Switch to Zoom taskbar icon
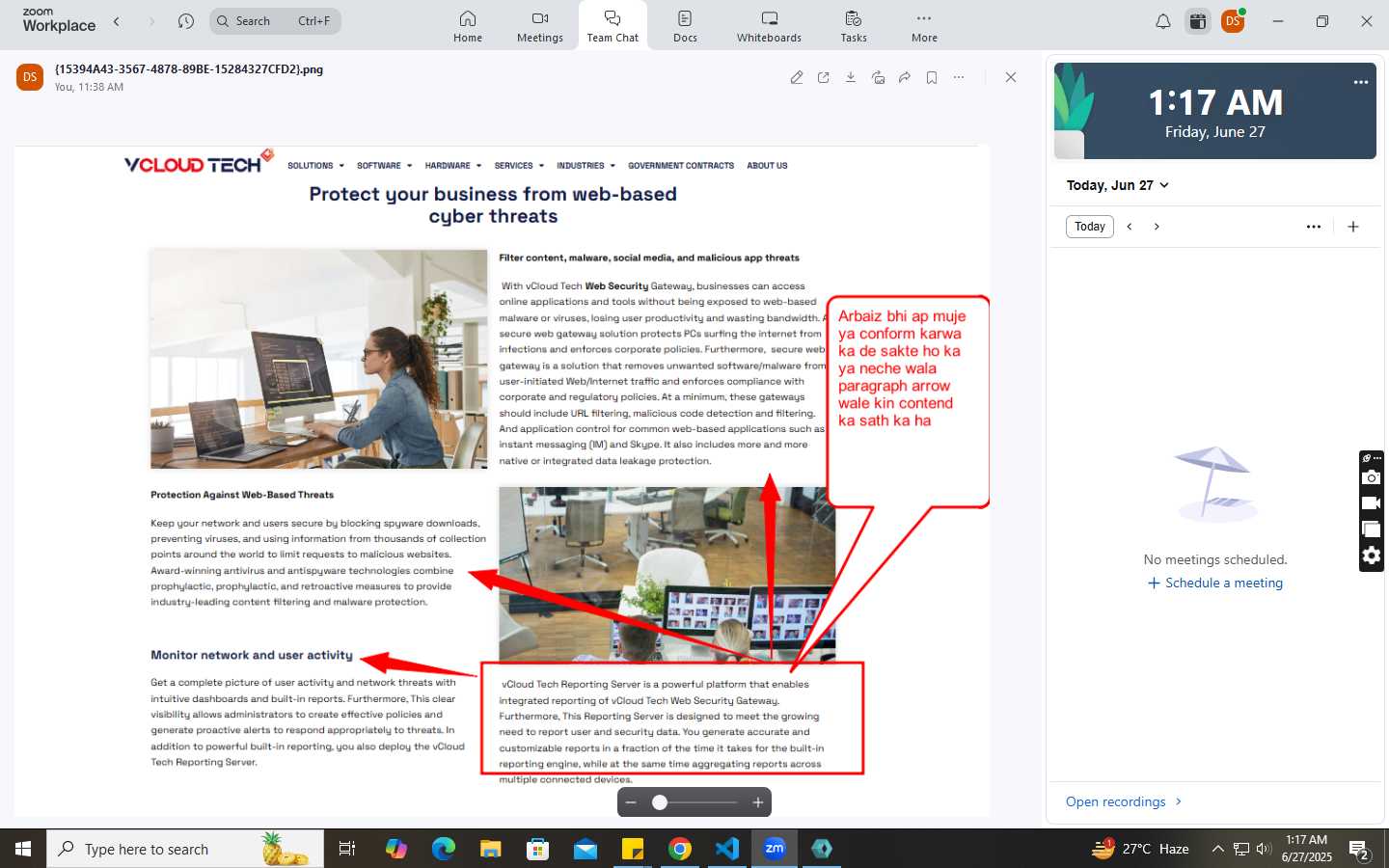Image resolution: width=1389 pixels, height=868 pixels. click(x=775, y=849)
